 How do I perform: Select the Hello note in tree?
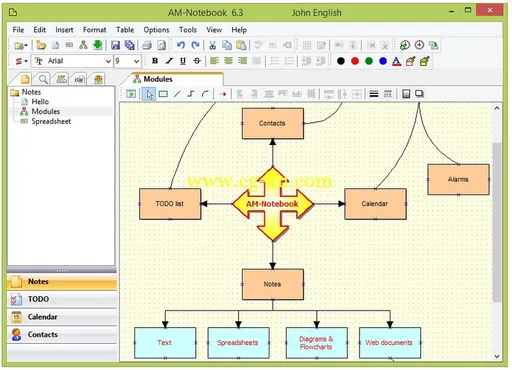(40, 102)
